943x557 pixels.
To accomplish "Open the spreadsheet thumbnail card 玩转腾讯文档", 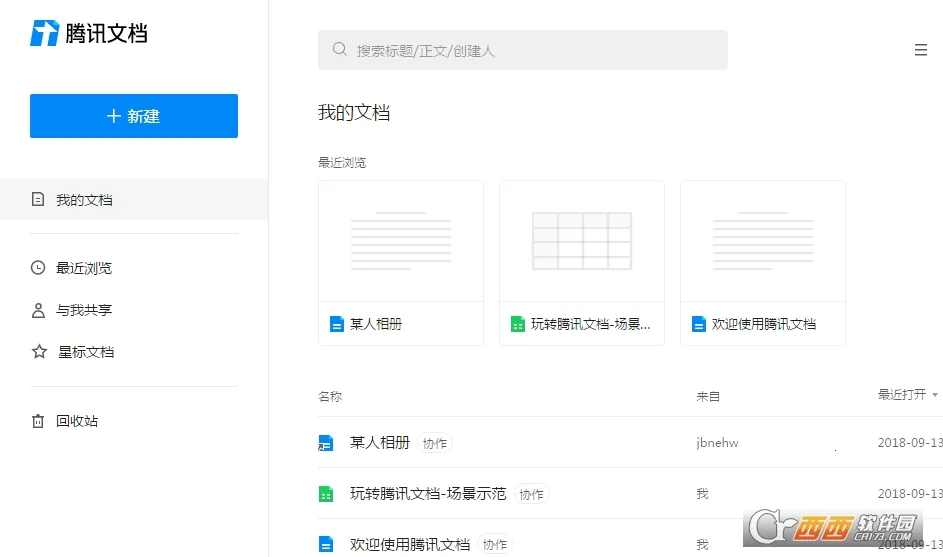I will coord(581,262).
